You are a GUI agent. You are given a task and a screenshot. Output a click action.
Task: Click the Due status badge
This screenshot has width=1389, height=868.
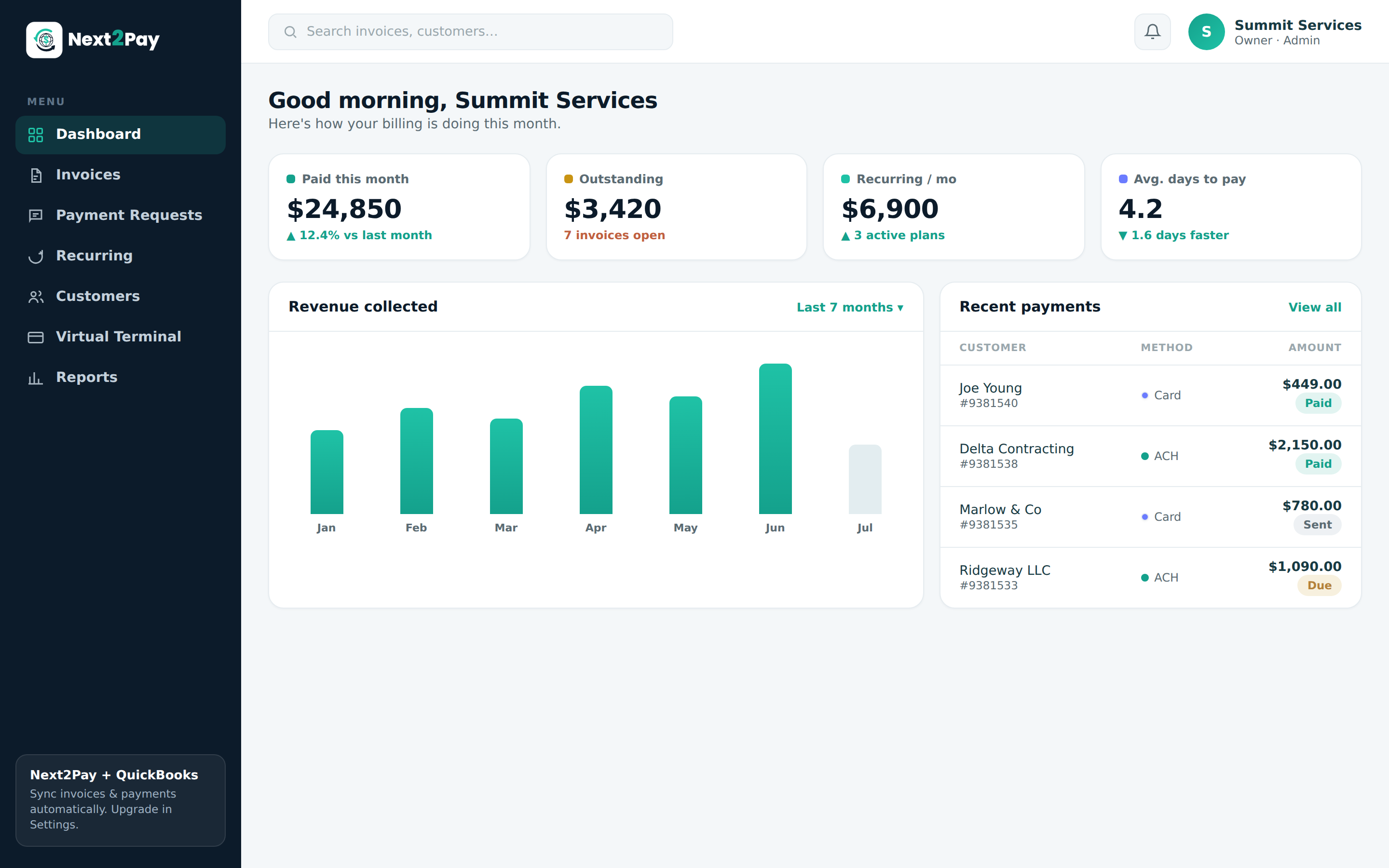[x=1319, y=585]
